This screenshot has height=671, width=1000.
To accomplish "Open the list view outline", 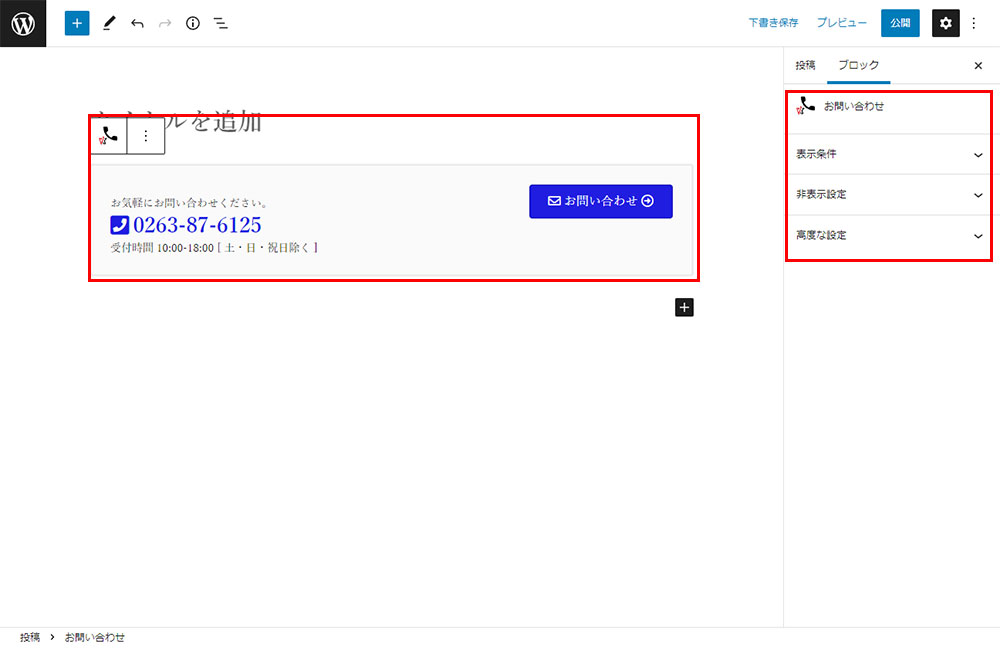I will coord(221,23).
